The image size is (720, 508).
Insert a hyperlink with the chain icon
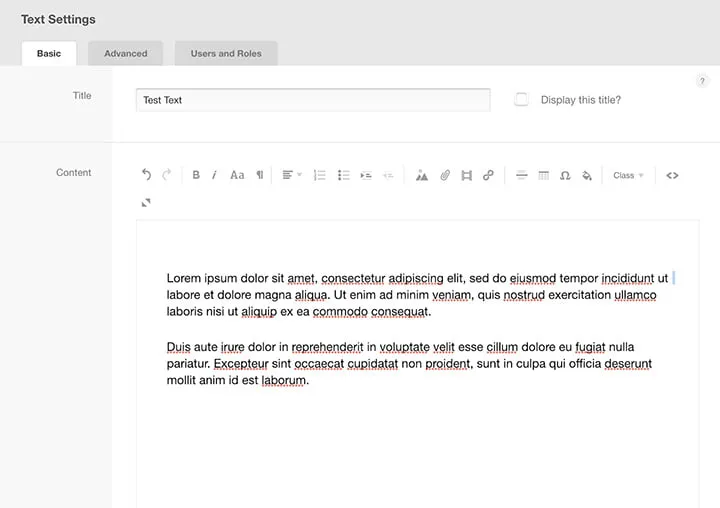point(488,175)
